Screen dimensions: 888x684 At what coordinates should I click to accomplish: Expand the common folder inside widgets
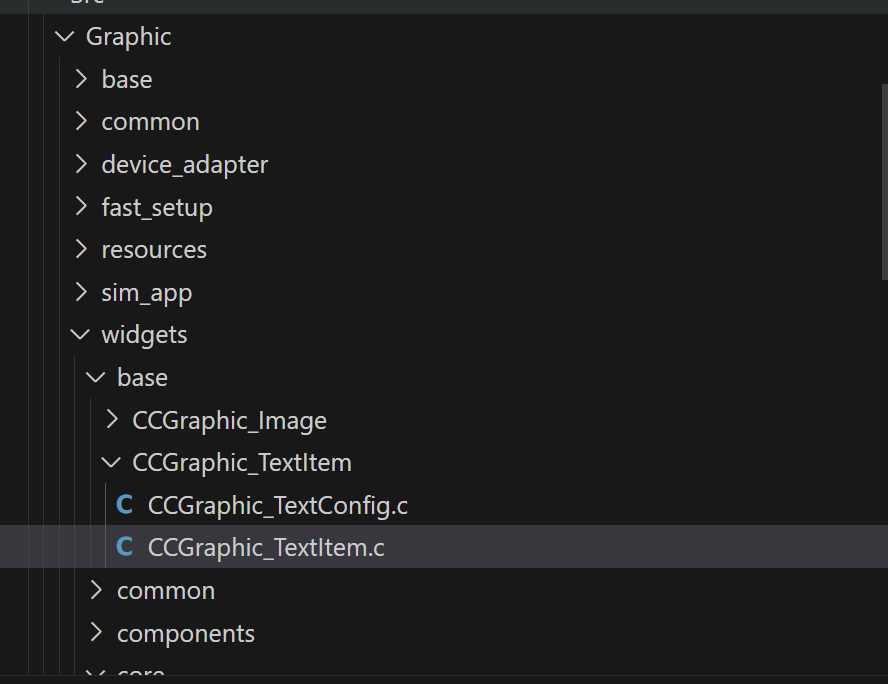coord(96,591)
